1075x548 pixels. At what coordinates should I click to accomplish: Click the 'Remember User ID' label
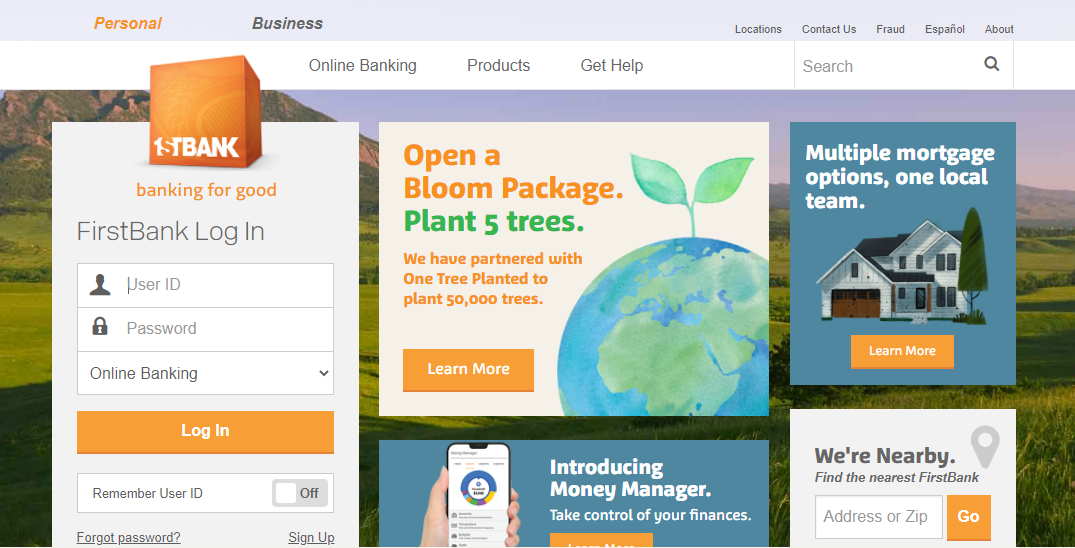click(147, 493)
